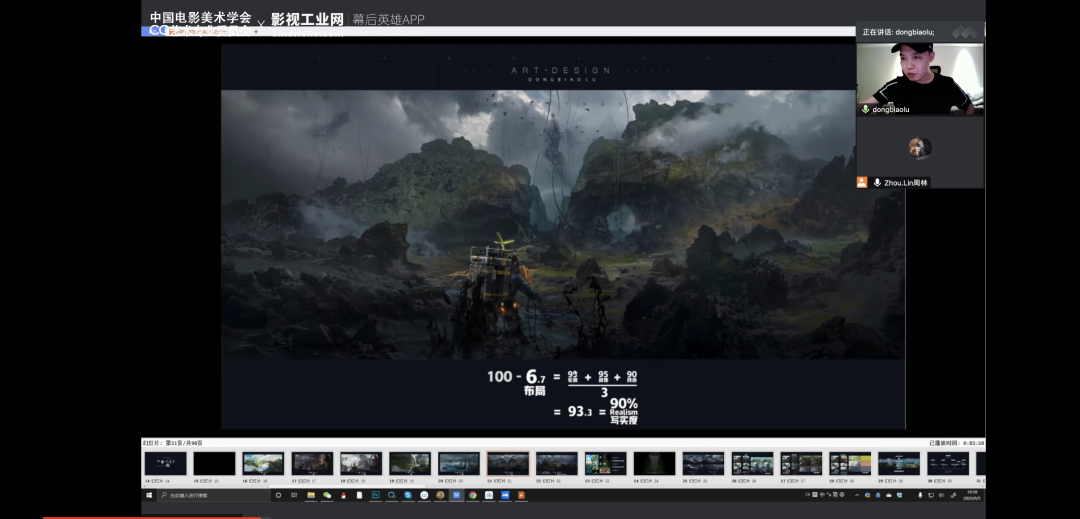Viewport: 1080px width, 519px height.
Task: Click the orange video player taskbar icon
Action: pyautogui.click(x=521, y=495)
